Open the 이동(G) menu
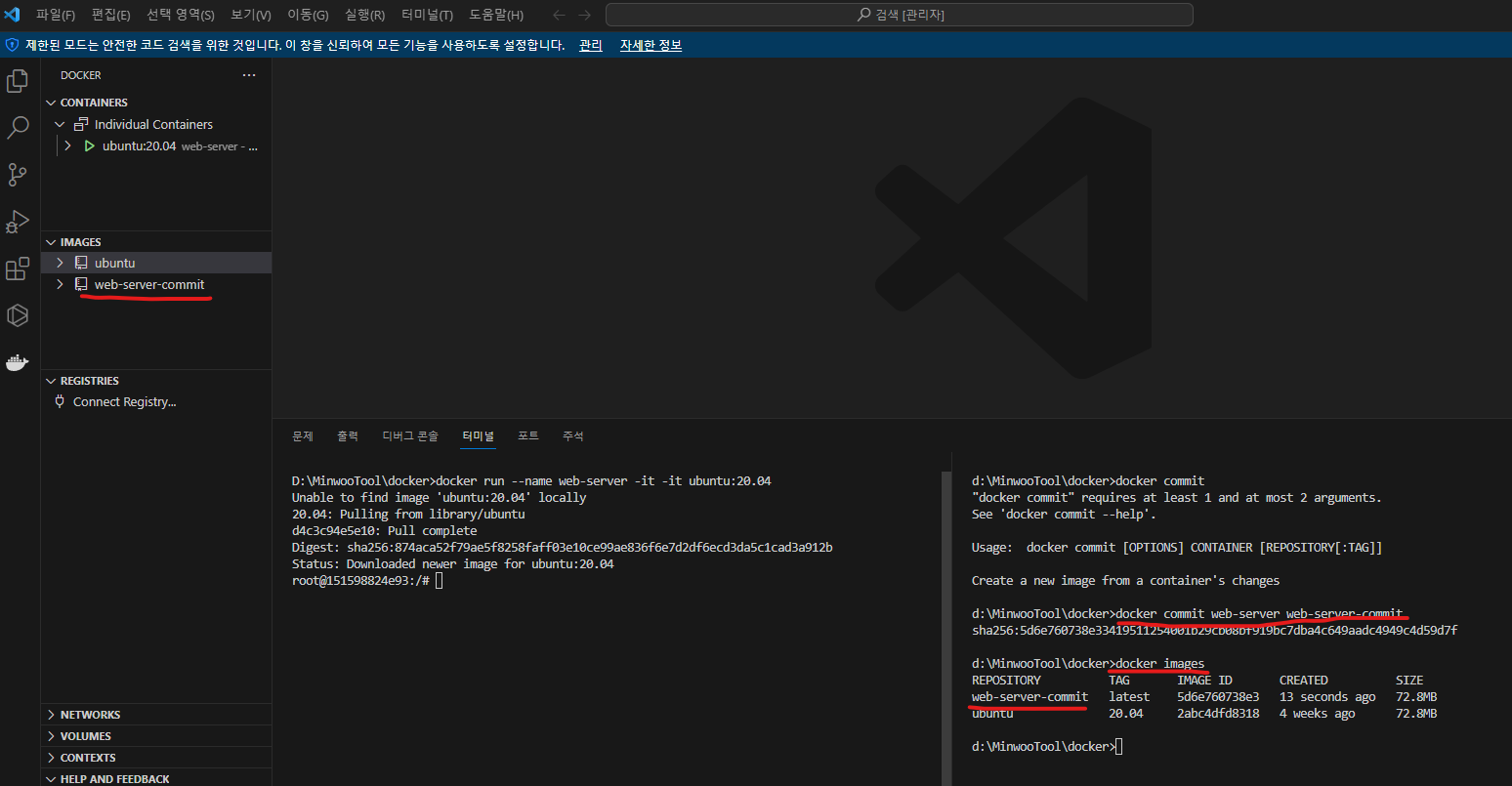This screenshot has width=1512, height=786. click(308, 15)
